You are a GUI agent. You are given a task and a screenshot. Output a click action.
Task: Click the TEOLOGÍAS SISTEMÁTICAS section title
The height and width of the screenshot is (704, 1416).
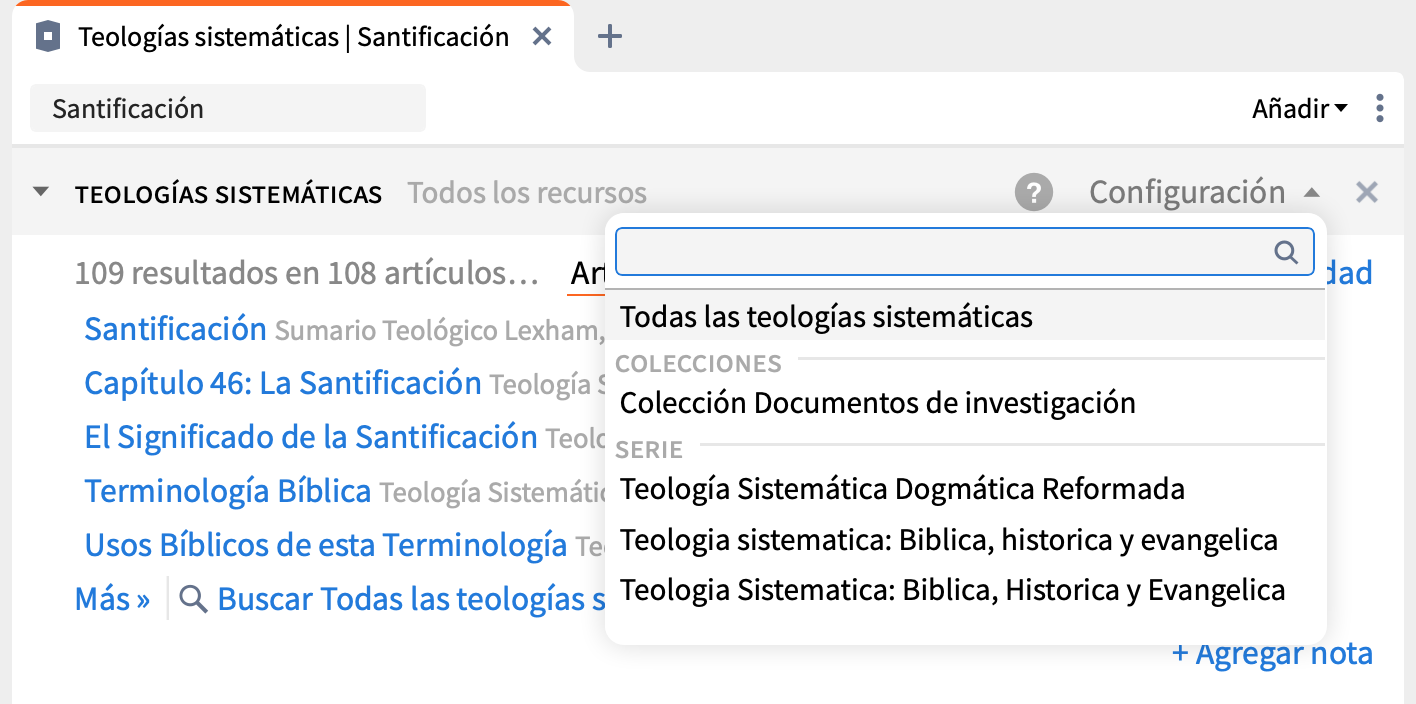click(x=228, y=194)
